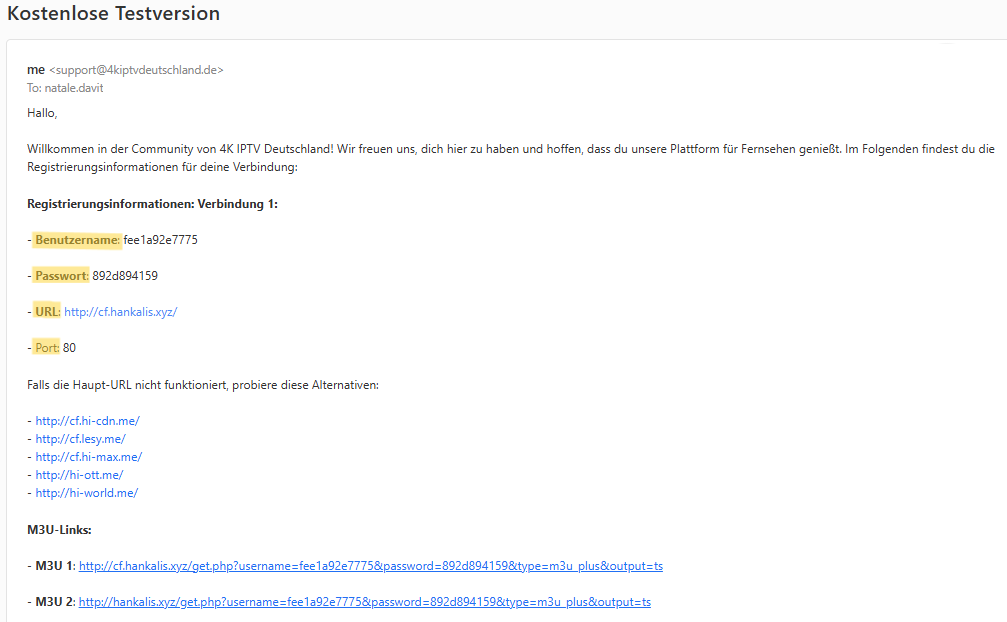The height and width of the screenshot is (622, 1007).
Task: Click the username value fee1a92e7775
Action: tap(161, 240)
